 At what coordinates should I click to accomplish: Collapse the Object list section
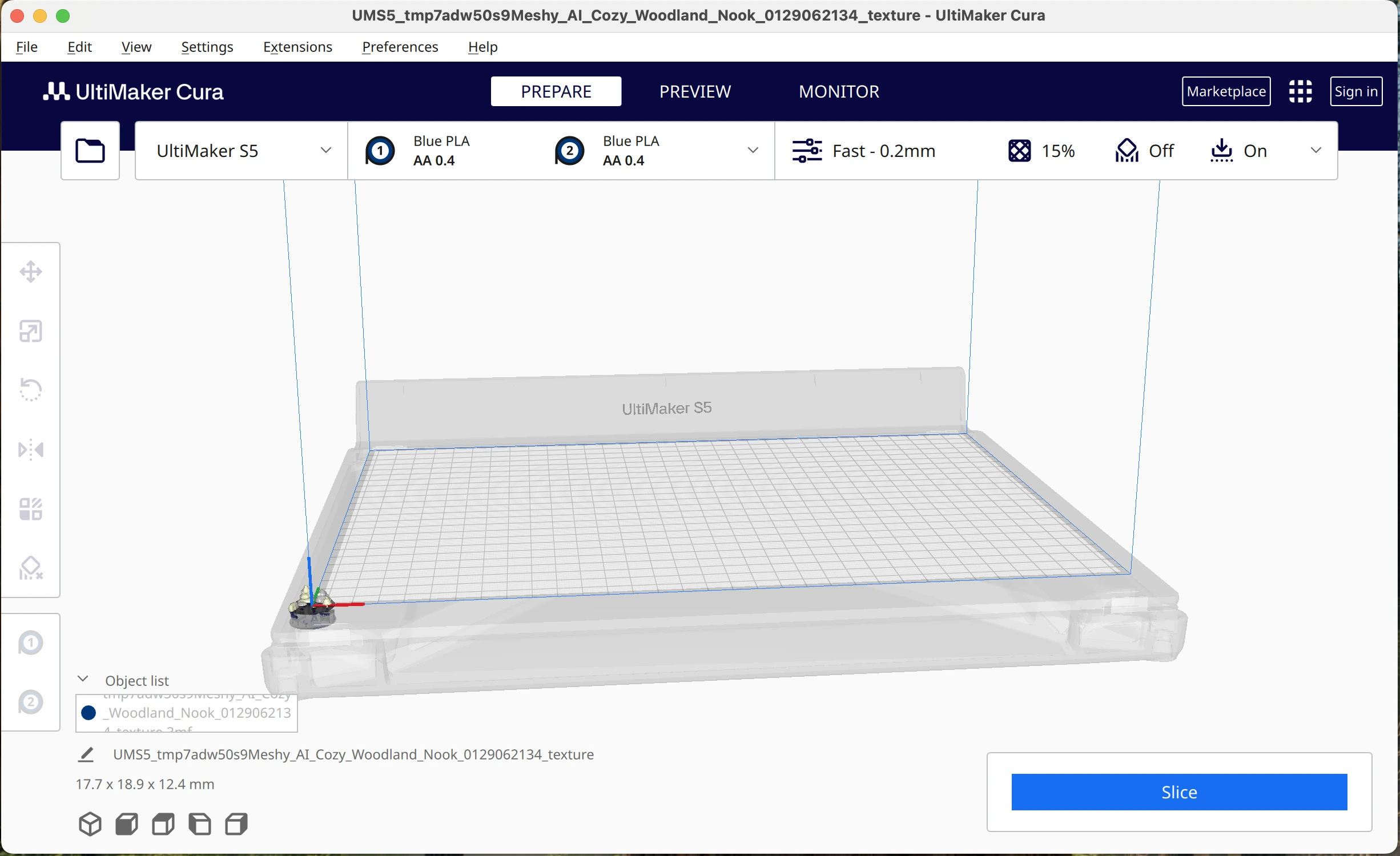tap(83, 679)
